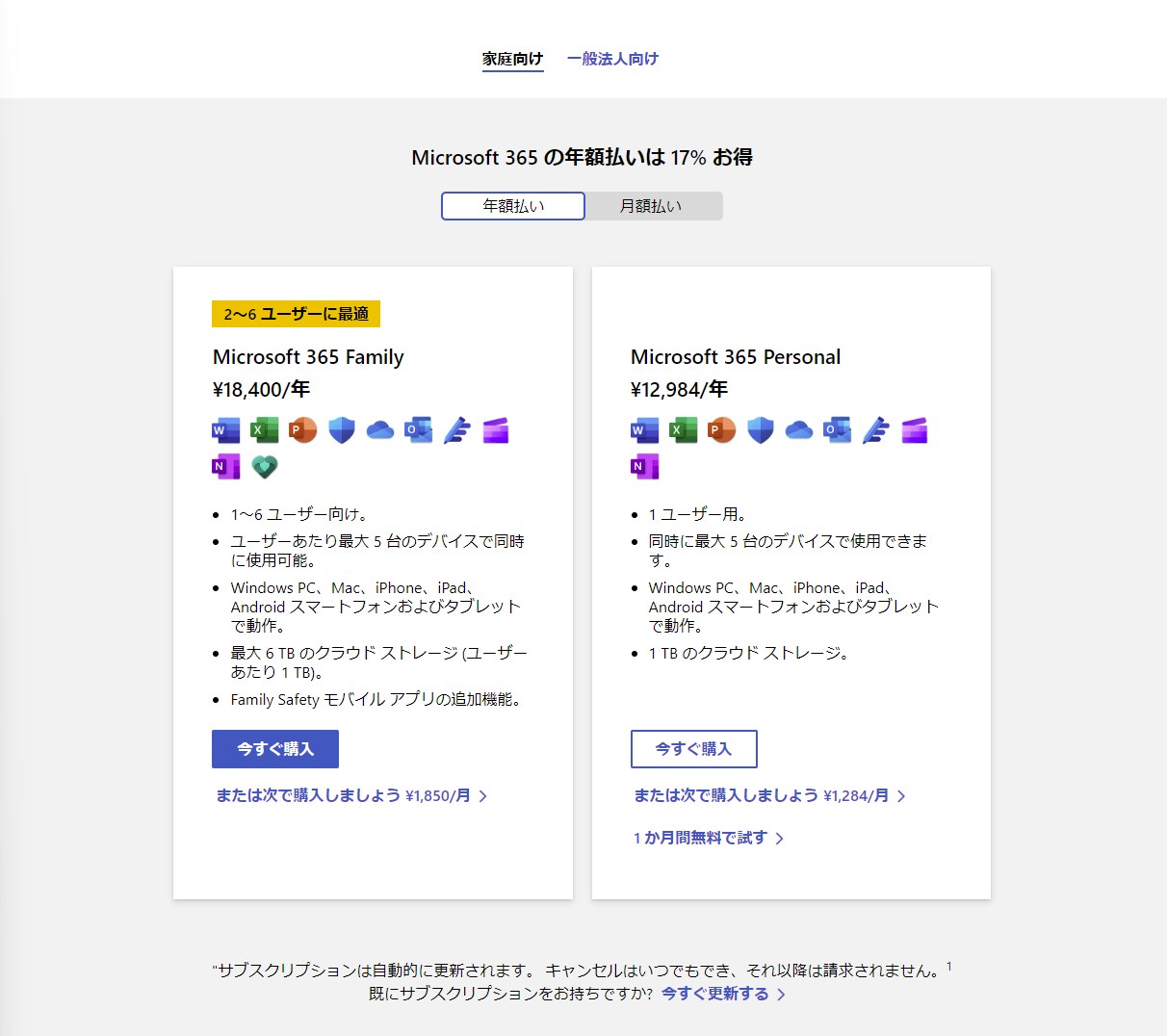
Task: Click the ¥12,984/年 price text
Action: click(x=679, y=390)
